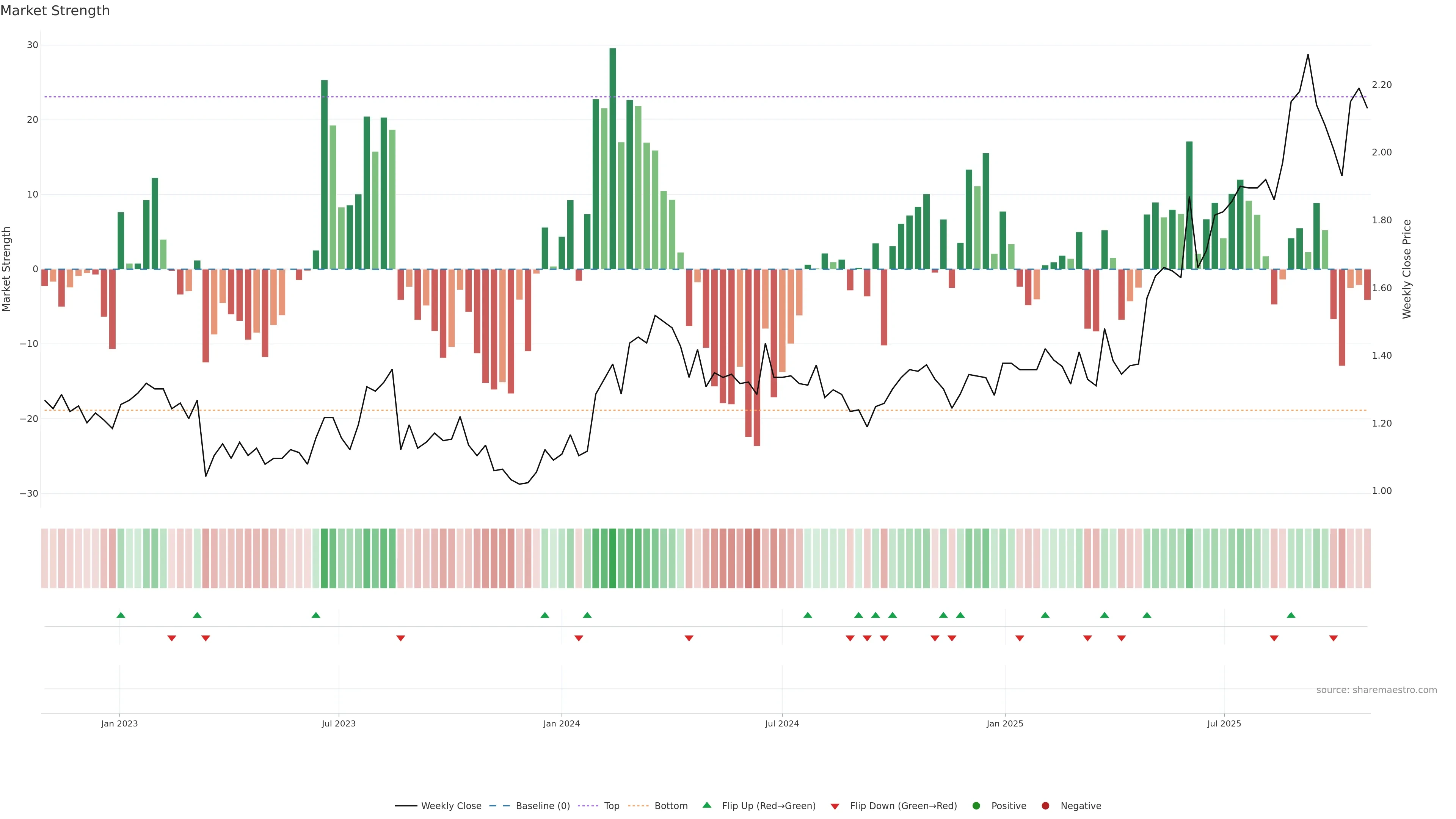Click the source: sharemaestro.com text
The image size is (1456, 819).
[x=1376, y=690]
